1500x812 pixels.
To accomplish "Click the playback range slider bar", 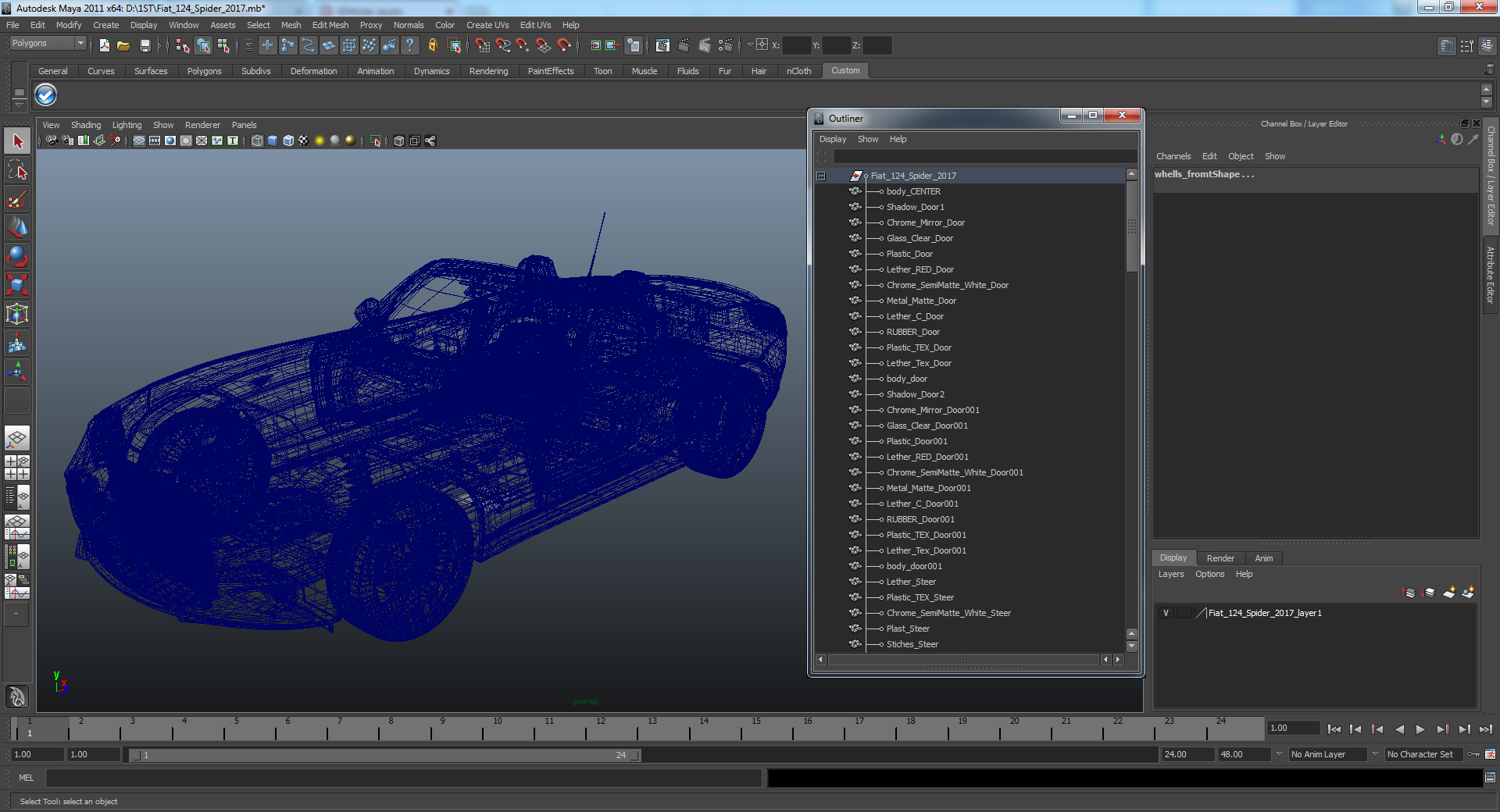I will point(384,755).
